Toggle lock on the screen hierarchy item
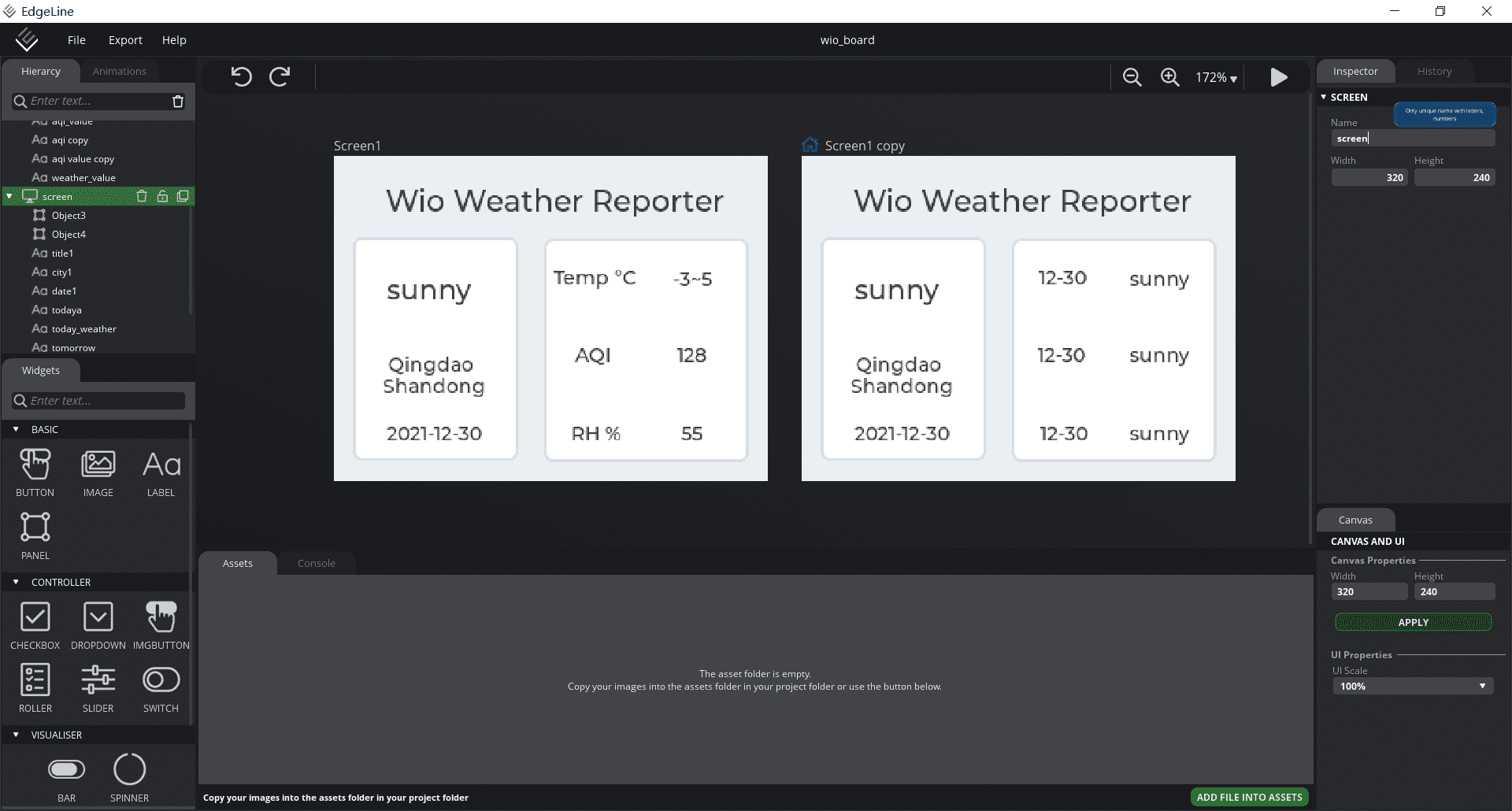The width and height of the screenshot is (1512, 811). pos(162,196)
